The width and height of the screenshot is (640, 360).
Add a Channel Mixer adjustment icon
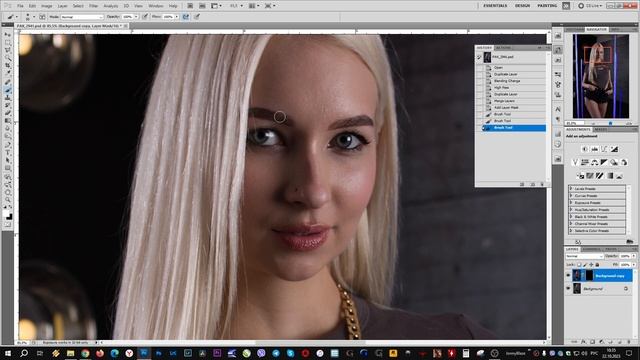tap(624, 162)
